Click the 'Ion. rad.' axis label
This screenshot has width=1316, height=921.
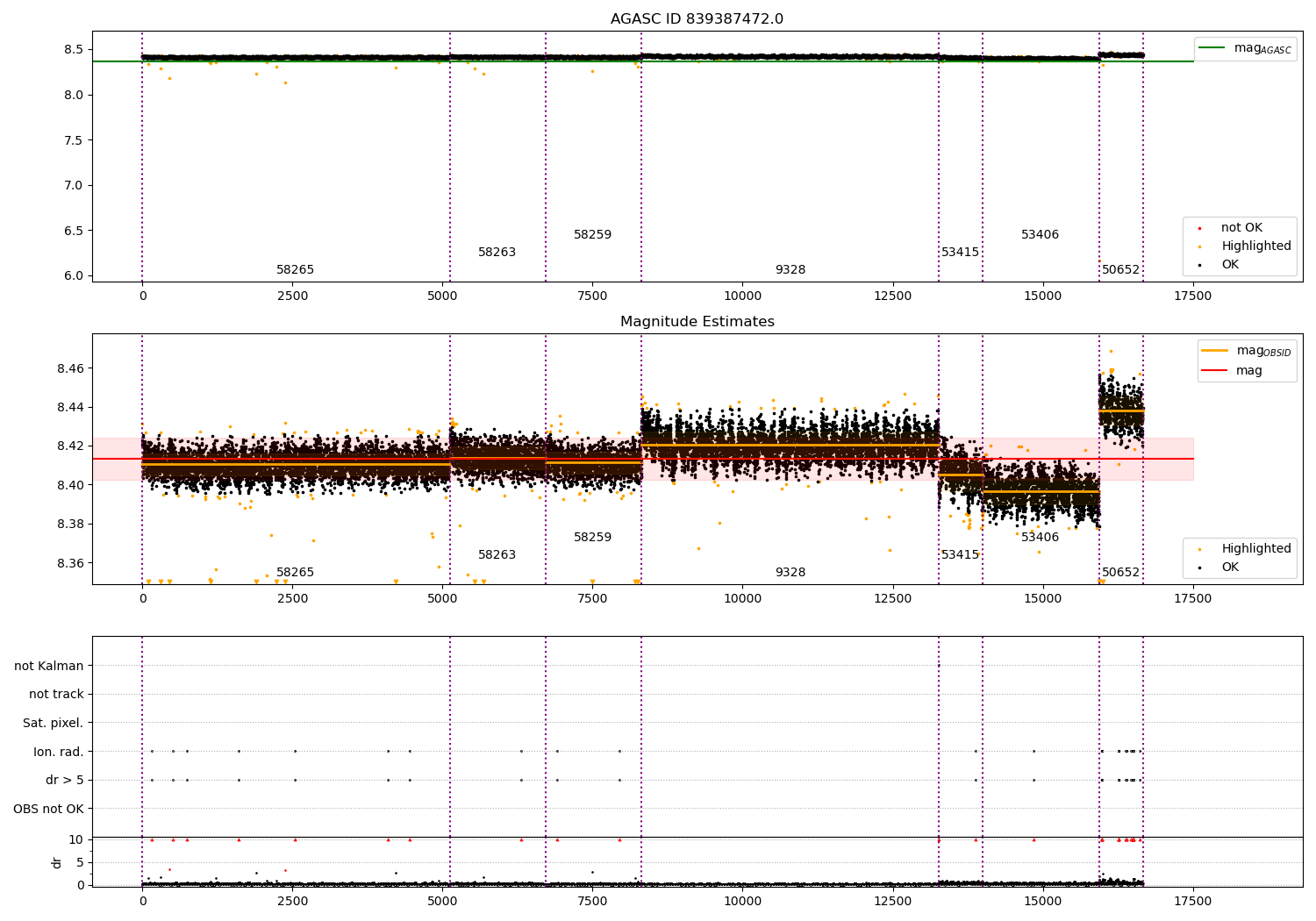(59, 752)
